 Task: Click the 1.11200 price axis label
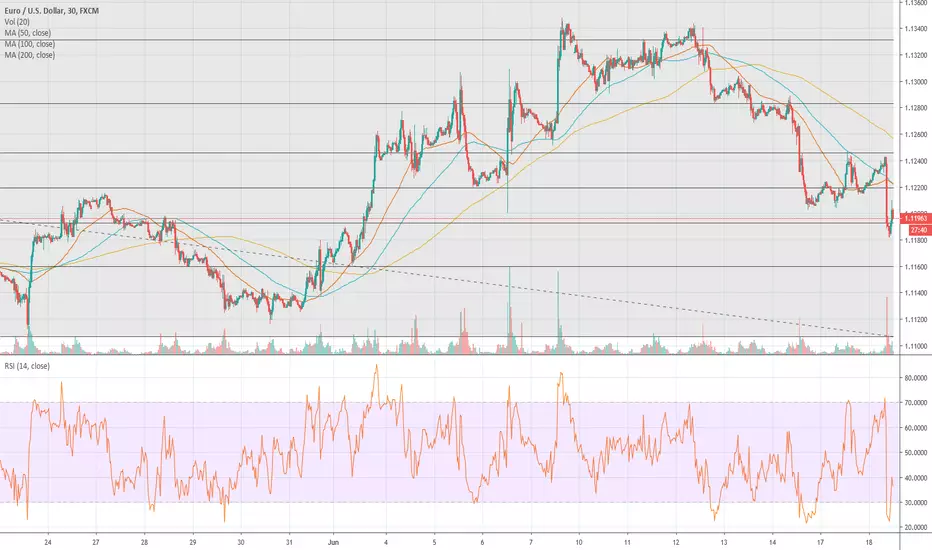[x=917, y=319]
